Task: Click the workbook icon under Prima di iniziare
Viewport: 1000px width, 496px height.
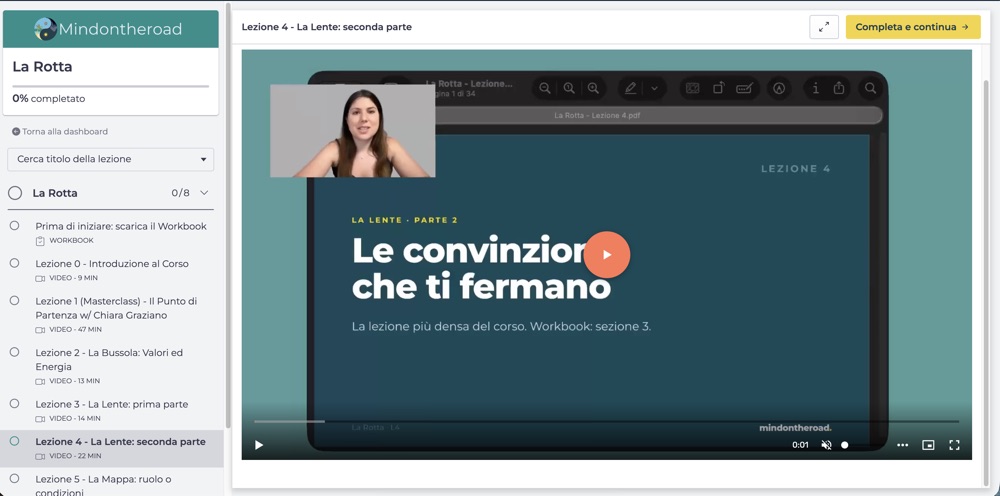Action: click(x=40, y=241)
